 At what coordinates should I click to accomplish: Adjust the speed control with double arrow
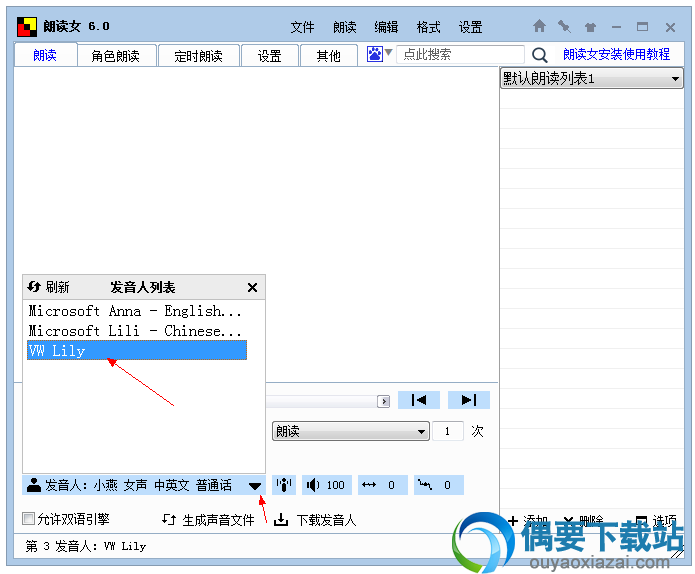[x=383, y=485]
